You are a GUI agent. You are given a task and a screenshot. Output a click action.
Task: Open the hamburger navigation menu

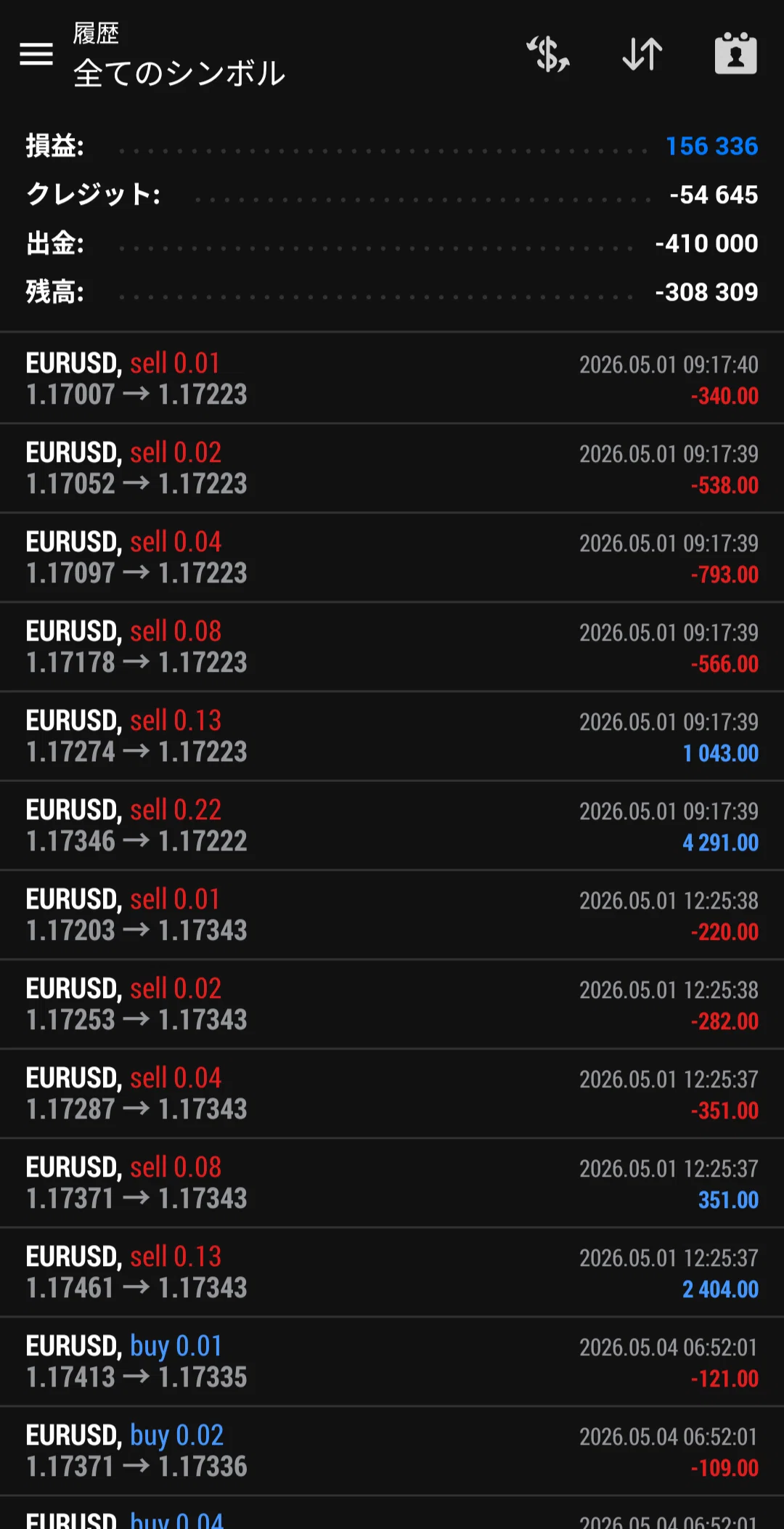point(36,54)
